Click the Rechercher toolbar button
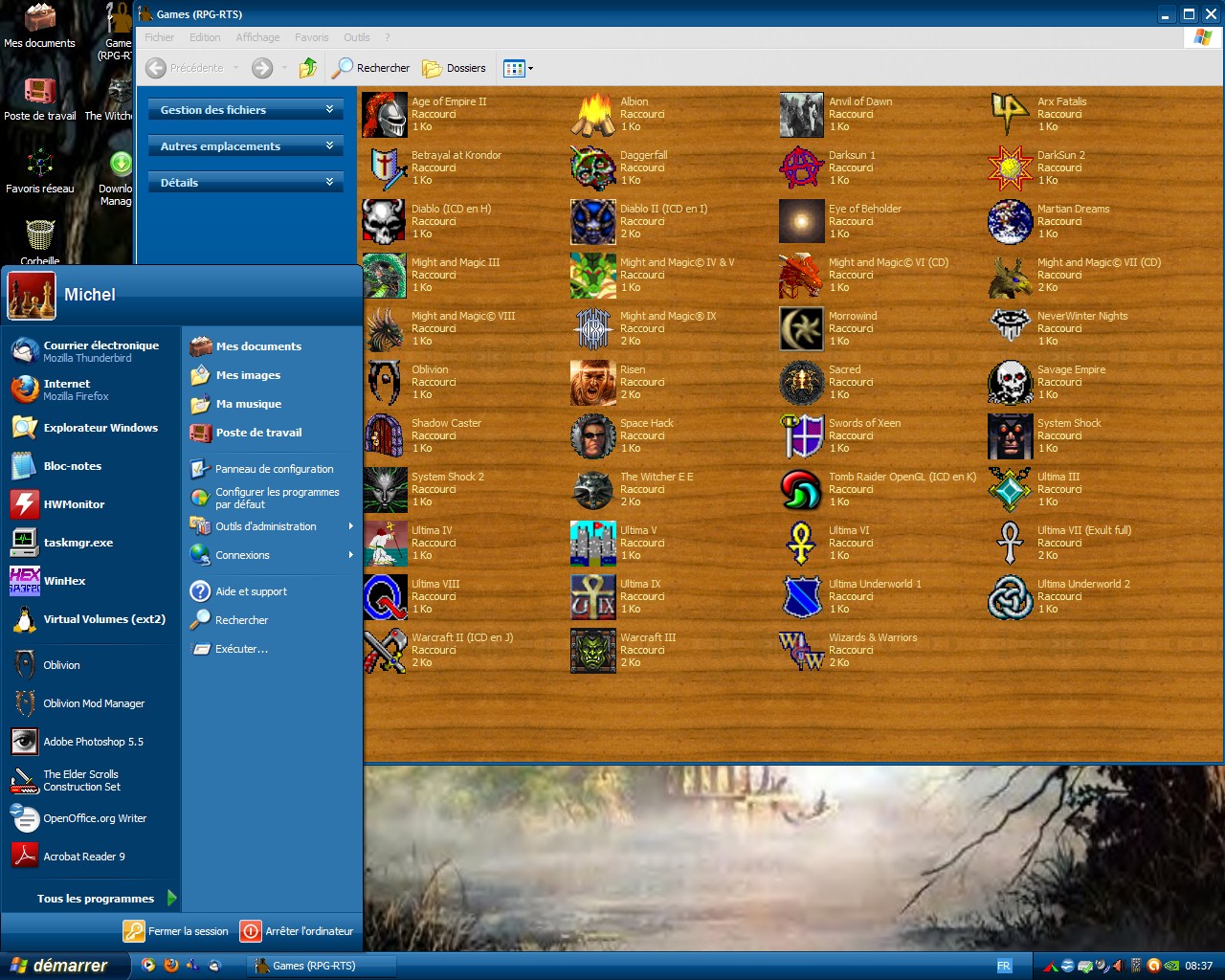 coord(371,68)
